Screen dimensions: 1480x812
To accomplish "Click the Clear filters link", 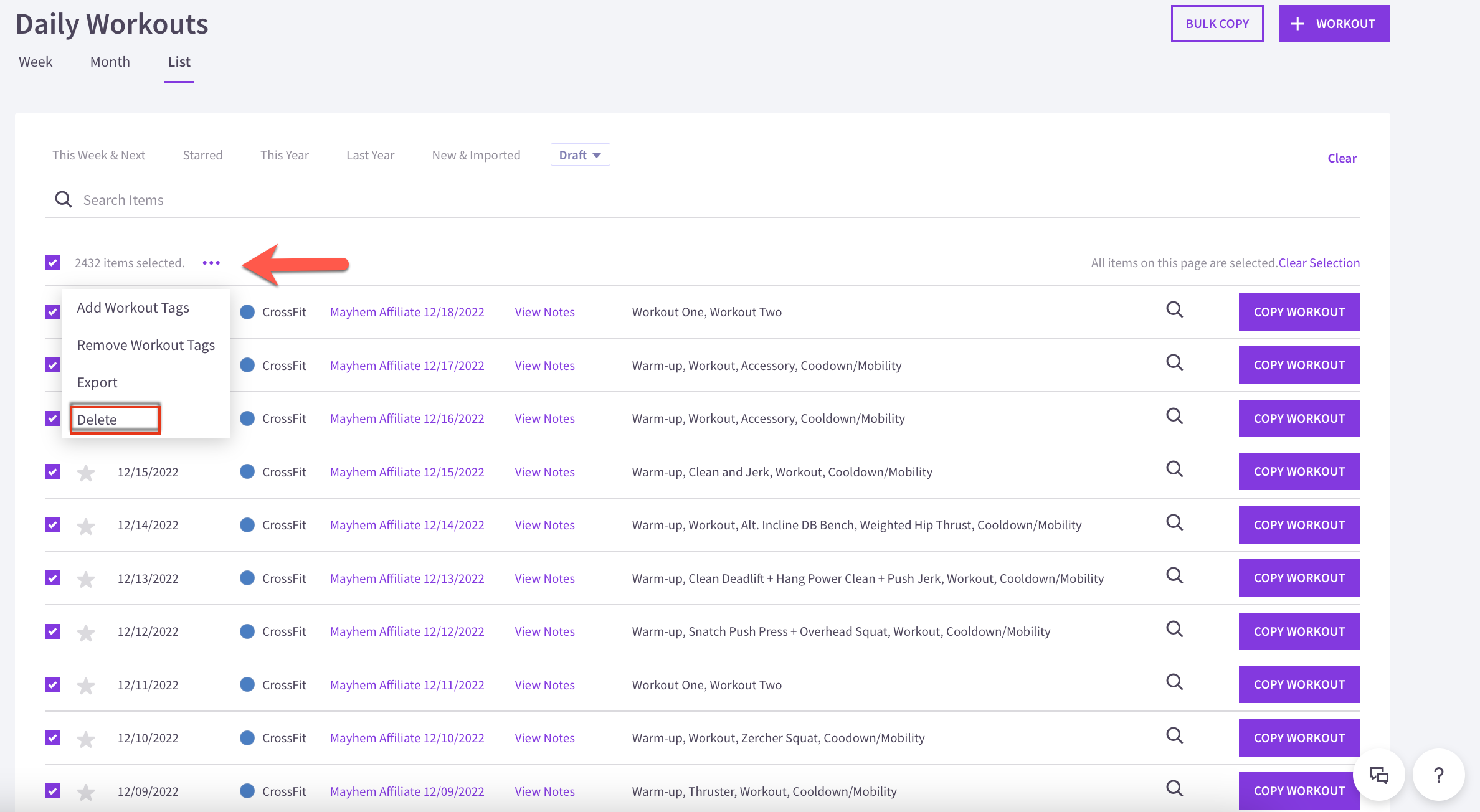I will click(x=1342, y=158).
